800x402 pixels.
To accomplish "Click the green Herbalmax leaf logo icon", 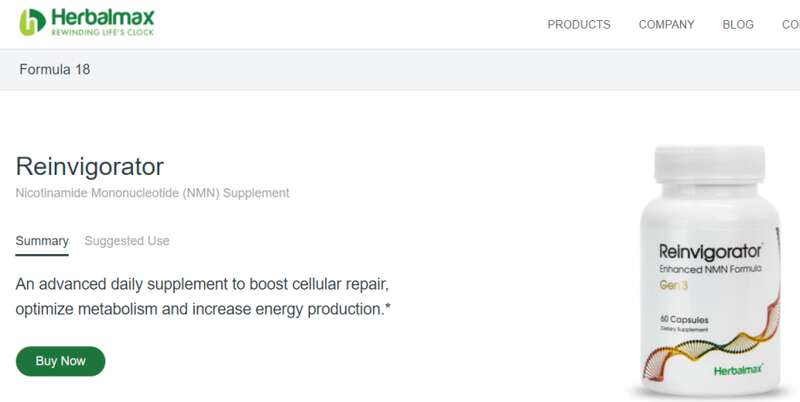I will 32,22.
